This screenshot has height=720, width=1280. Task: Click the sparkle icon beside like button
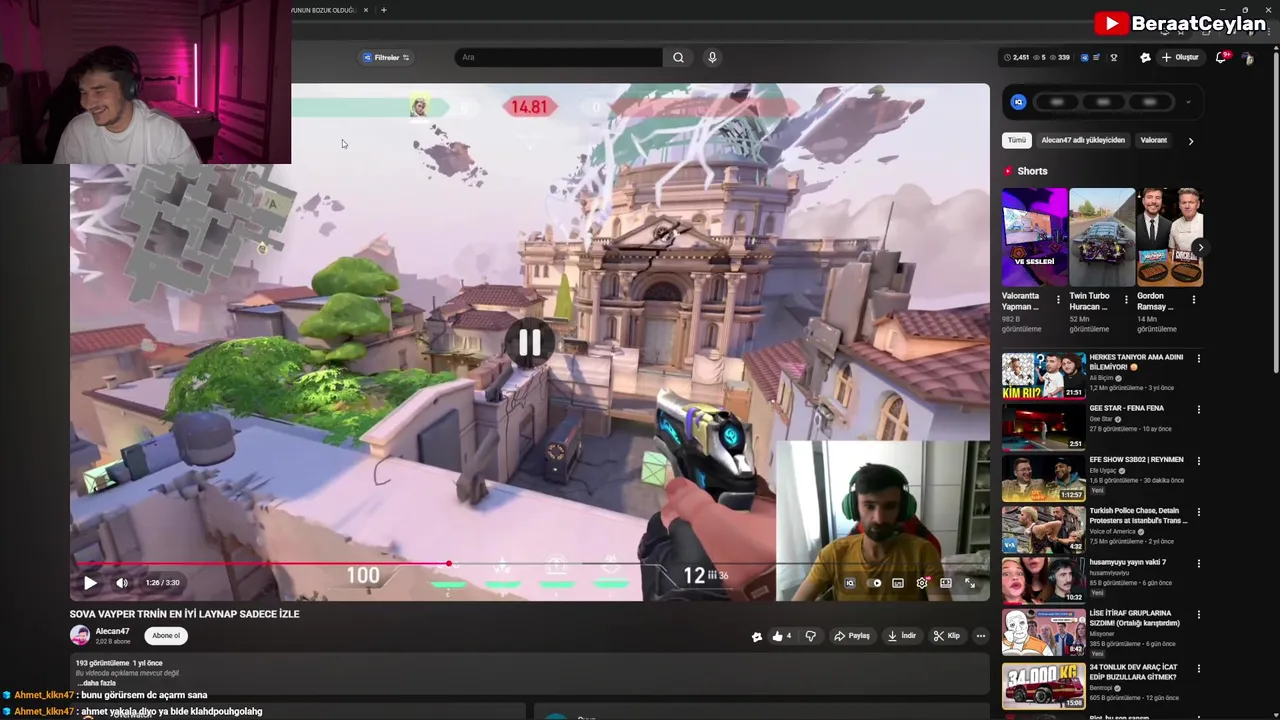click(x=757, y=636)
